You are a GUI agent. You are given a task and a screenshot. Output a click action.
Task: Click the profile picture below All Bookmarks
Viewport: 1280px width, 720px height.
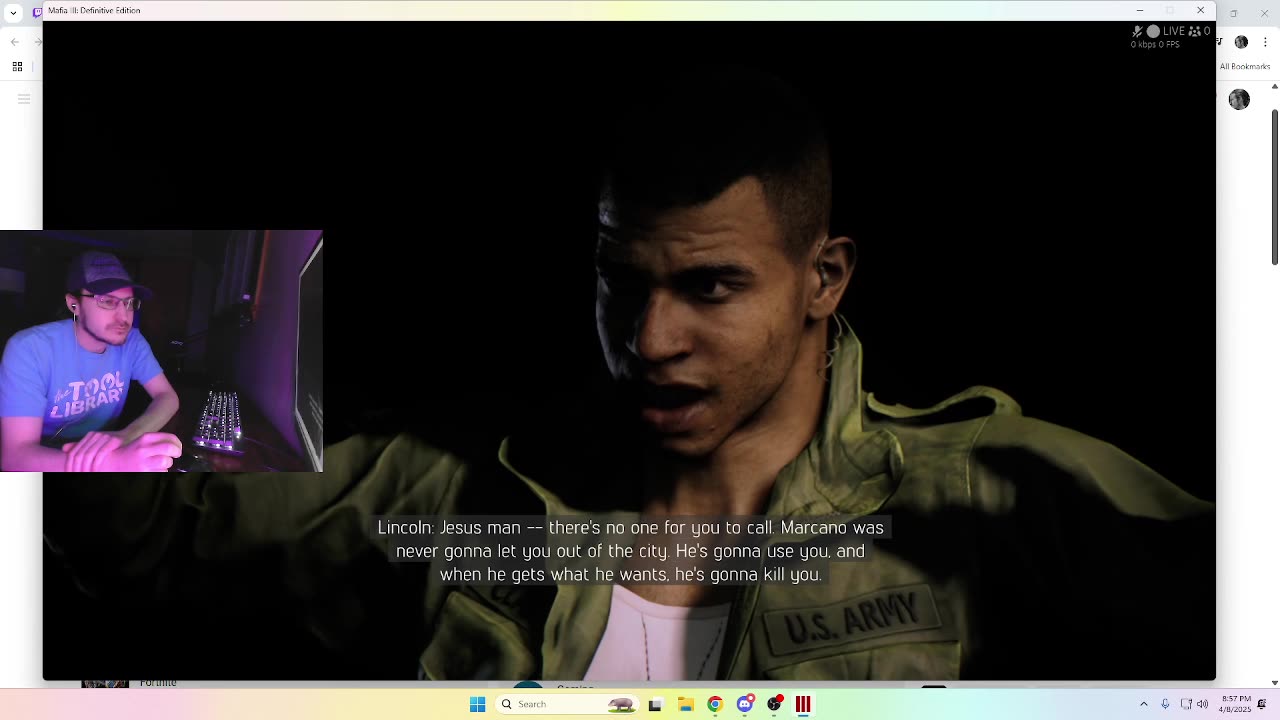(1239, 99)
